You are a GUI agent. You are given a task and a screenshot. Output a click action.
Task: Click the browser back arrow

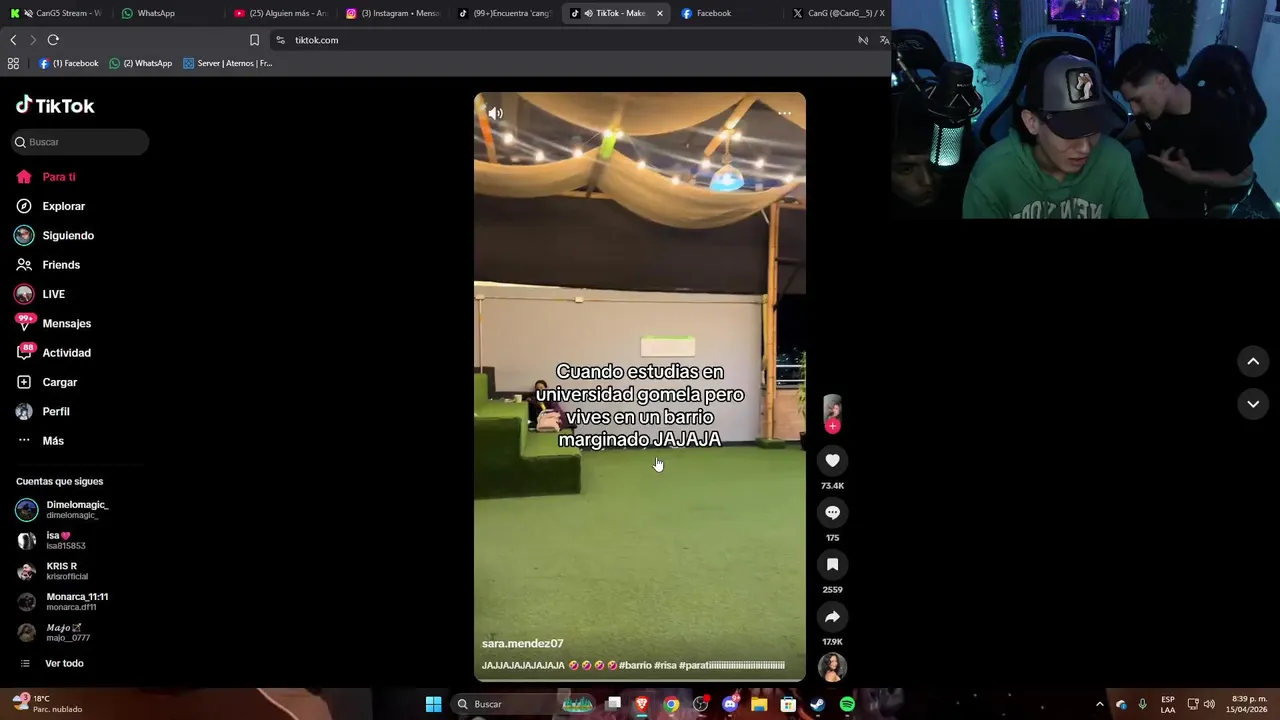[x=13, y=40]
